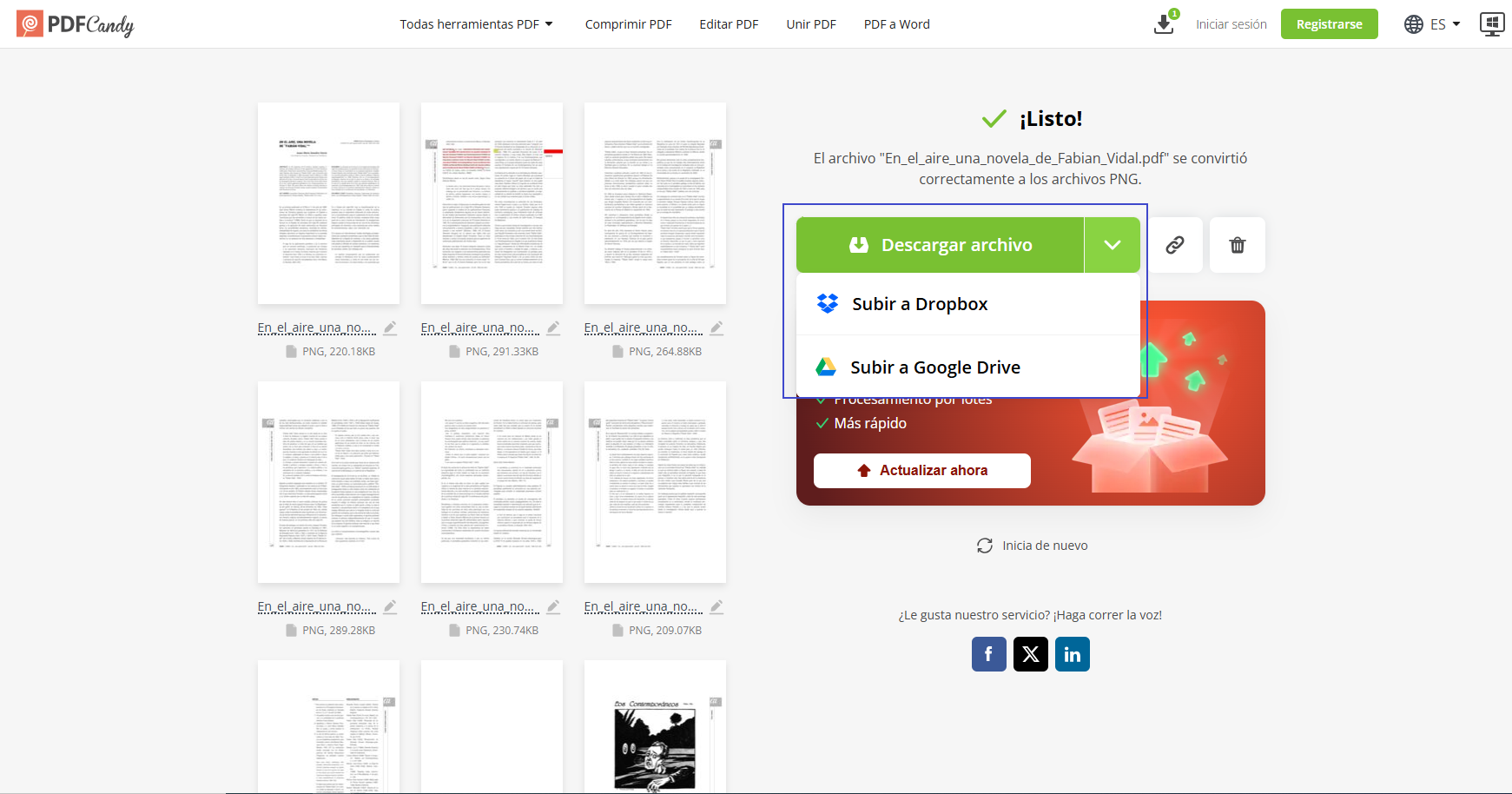1512x794 pixels.
Task: Open Editar PDF tool
Action: [730, 24]
